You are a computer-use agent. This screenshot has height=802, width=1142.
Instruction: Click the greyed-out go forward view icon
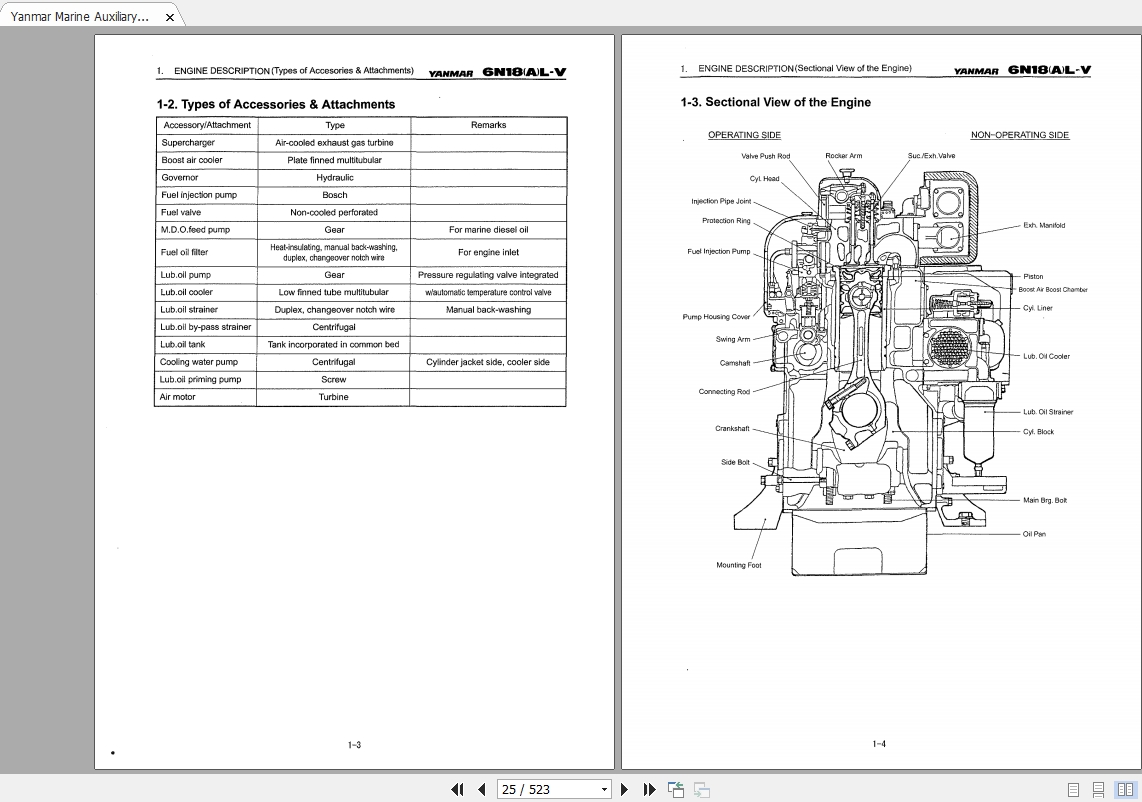coord(702,789)
